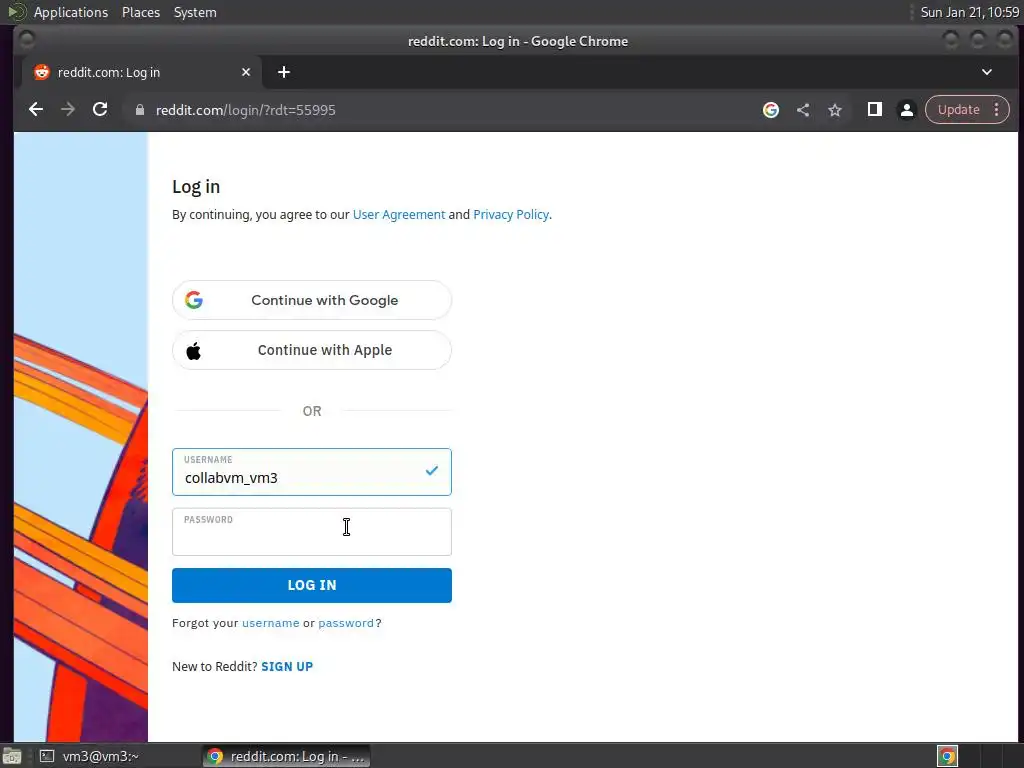Click the Username field with collabvm_vm3
The height and width of the screenshot is (768, 1024).
tap(312, 472)
